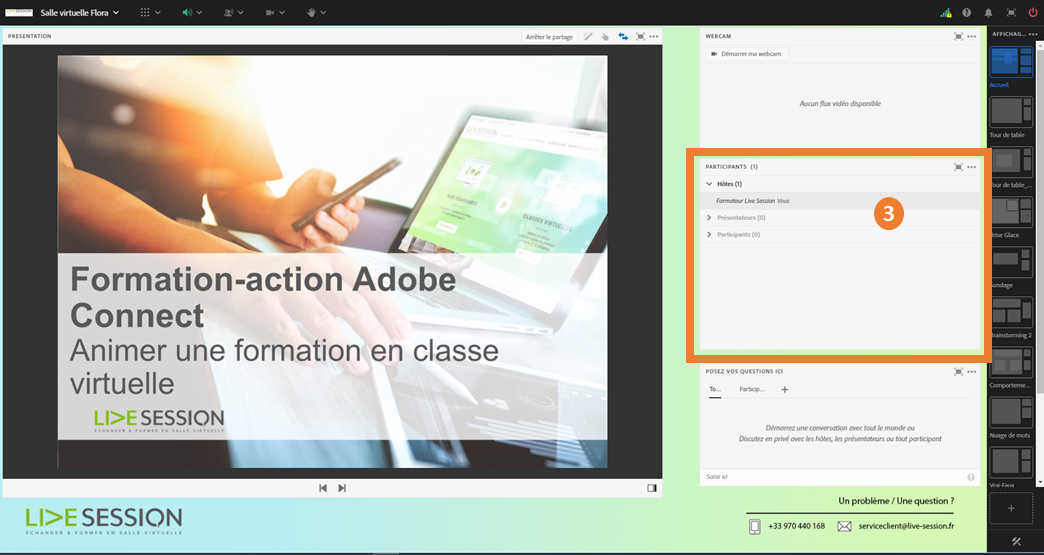Toggle the blue sync arrows in Presentation pod
The image size is (1044, 555).
click(623, 37)
